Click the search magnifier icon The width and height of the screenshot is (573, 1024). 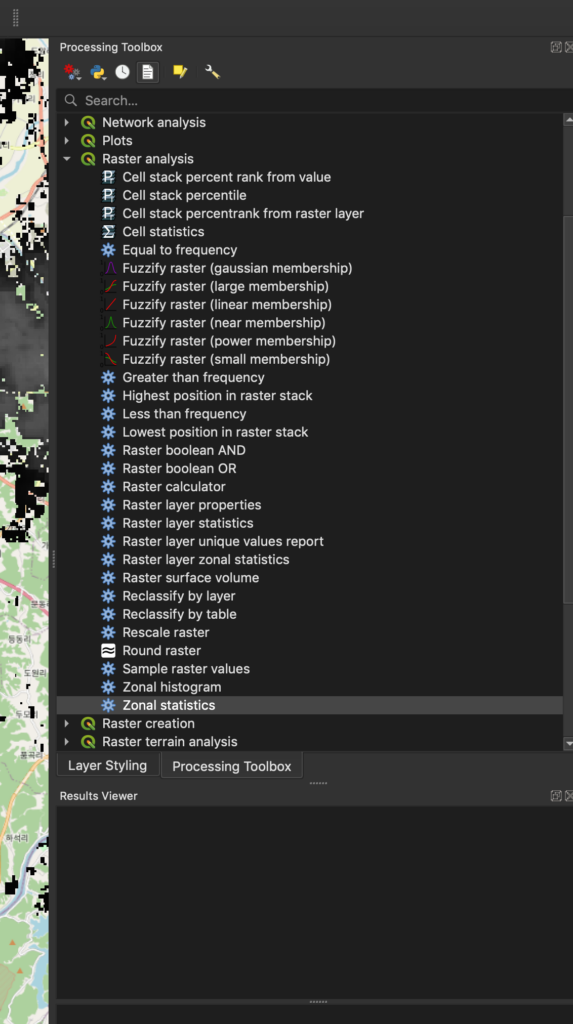[71, 101]
